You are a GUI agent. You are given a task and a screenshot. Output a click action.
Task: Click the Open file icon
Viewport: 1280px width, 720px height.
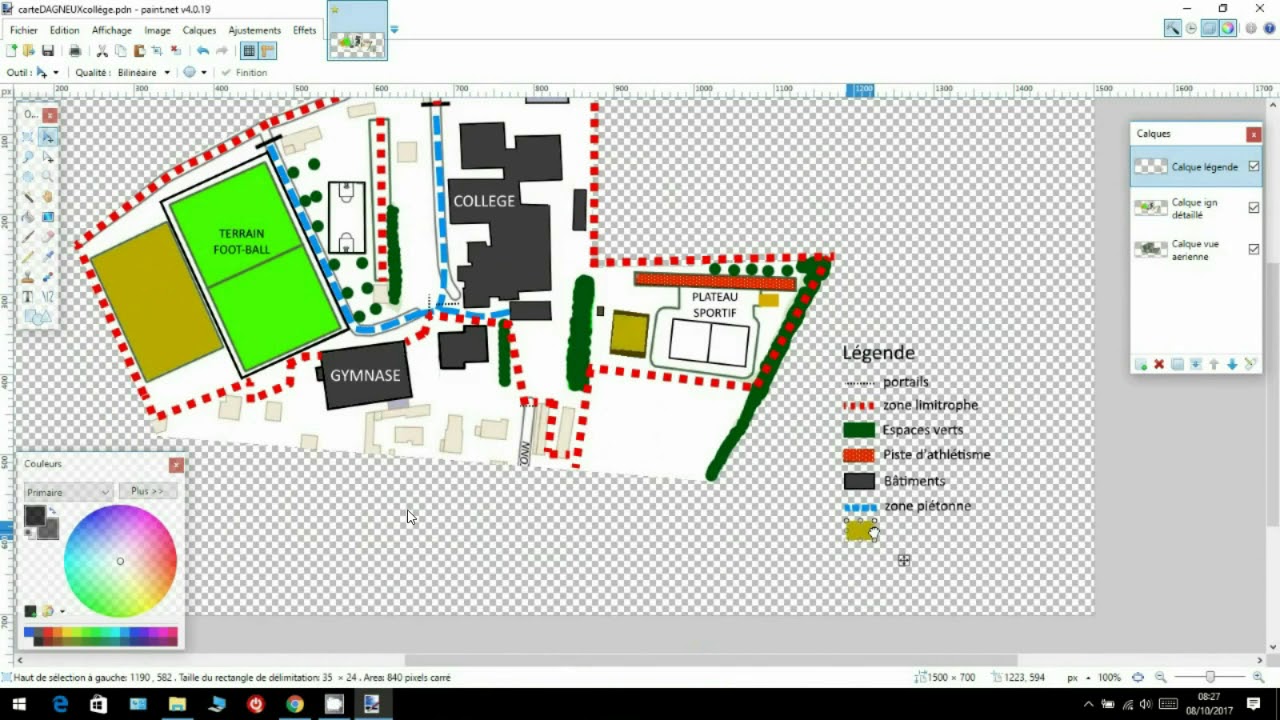pos(29,51)
